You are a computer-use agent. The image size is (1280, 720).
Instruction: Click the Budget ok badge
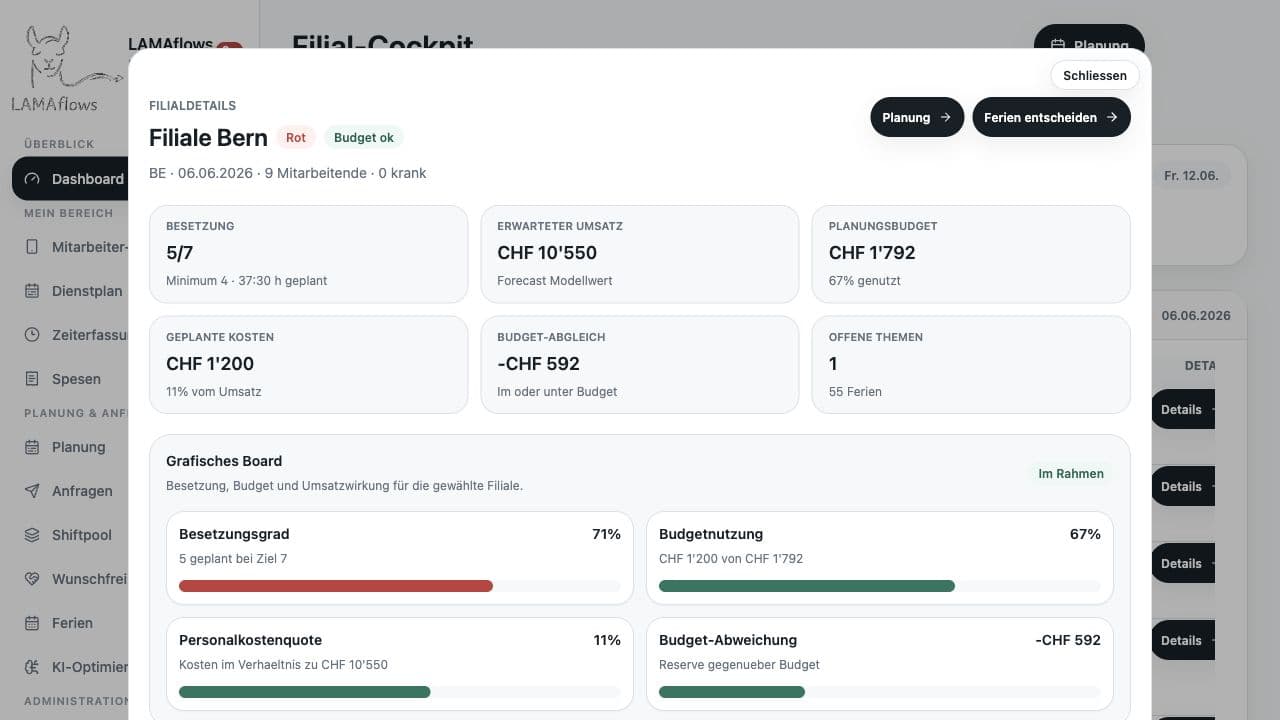coord(364,138)
